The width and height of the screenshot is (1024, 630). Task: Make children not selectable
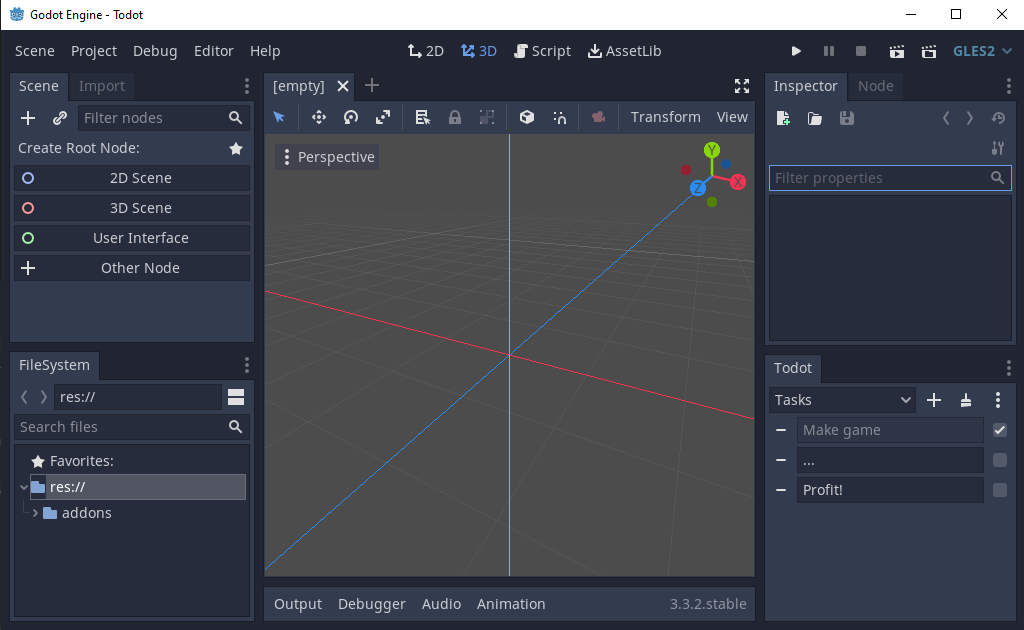click(487, 118)
